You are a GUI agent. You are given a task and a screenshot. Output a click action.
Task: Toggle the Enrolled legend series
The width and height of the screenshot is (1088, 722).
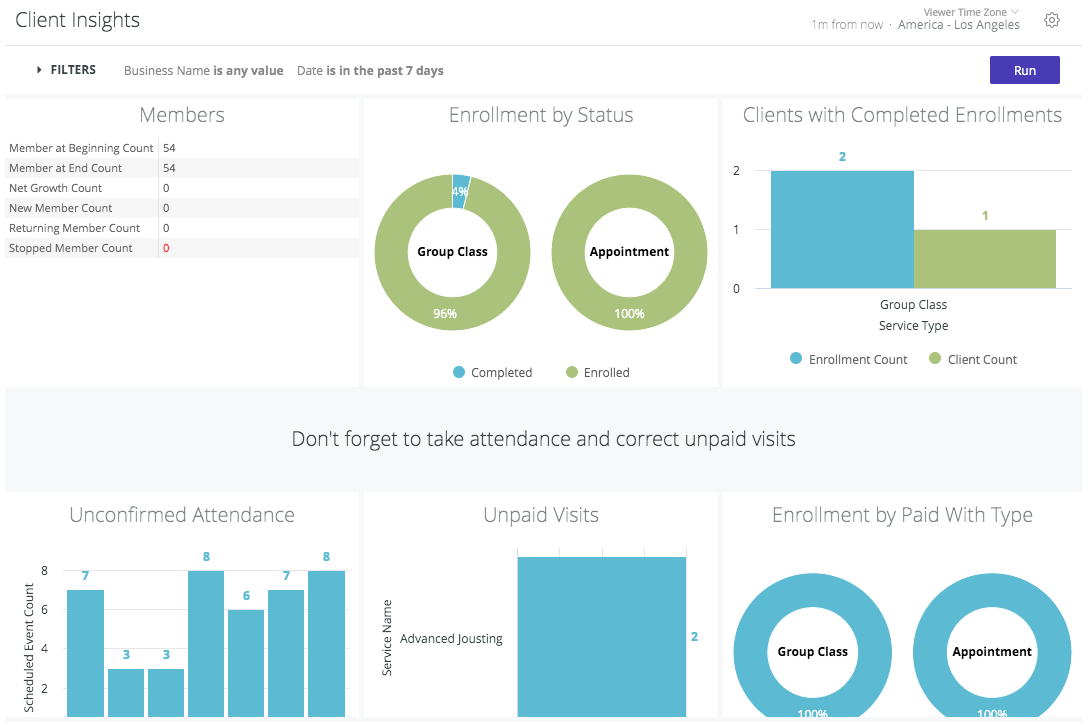point(605,372)
